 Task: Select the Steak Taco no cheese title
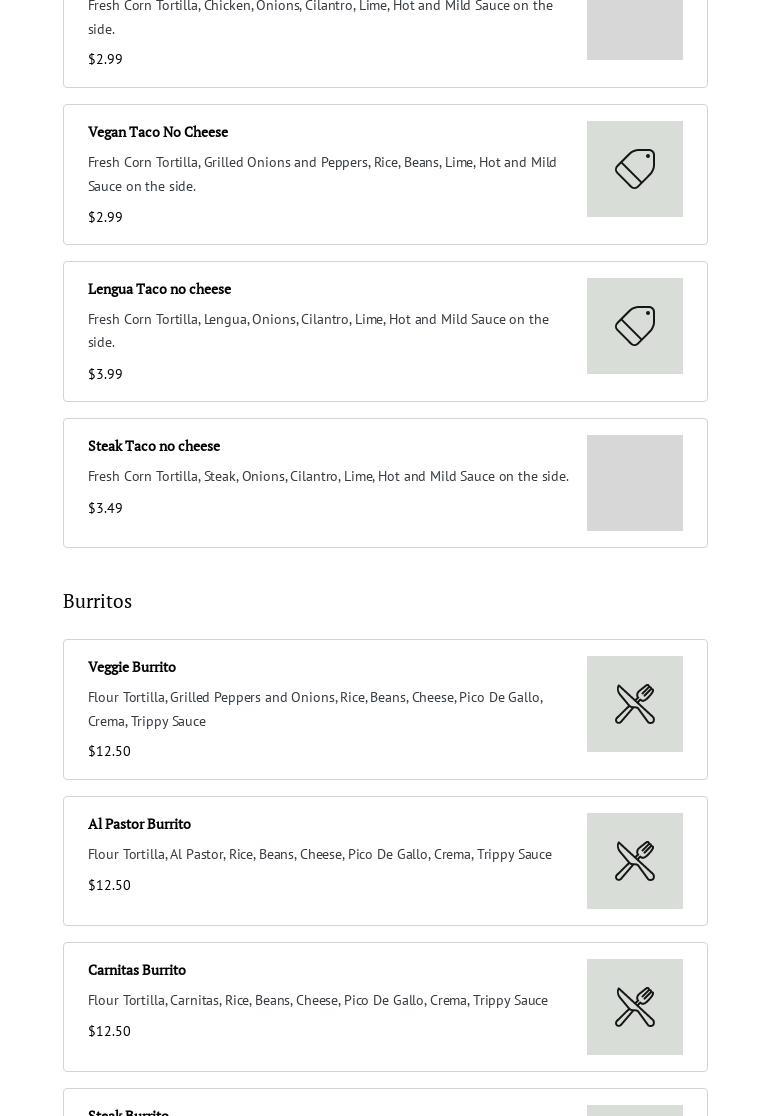coord(154,446)
